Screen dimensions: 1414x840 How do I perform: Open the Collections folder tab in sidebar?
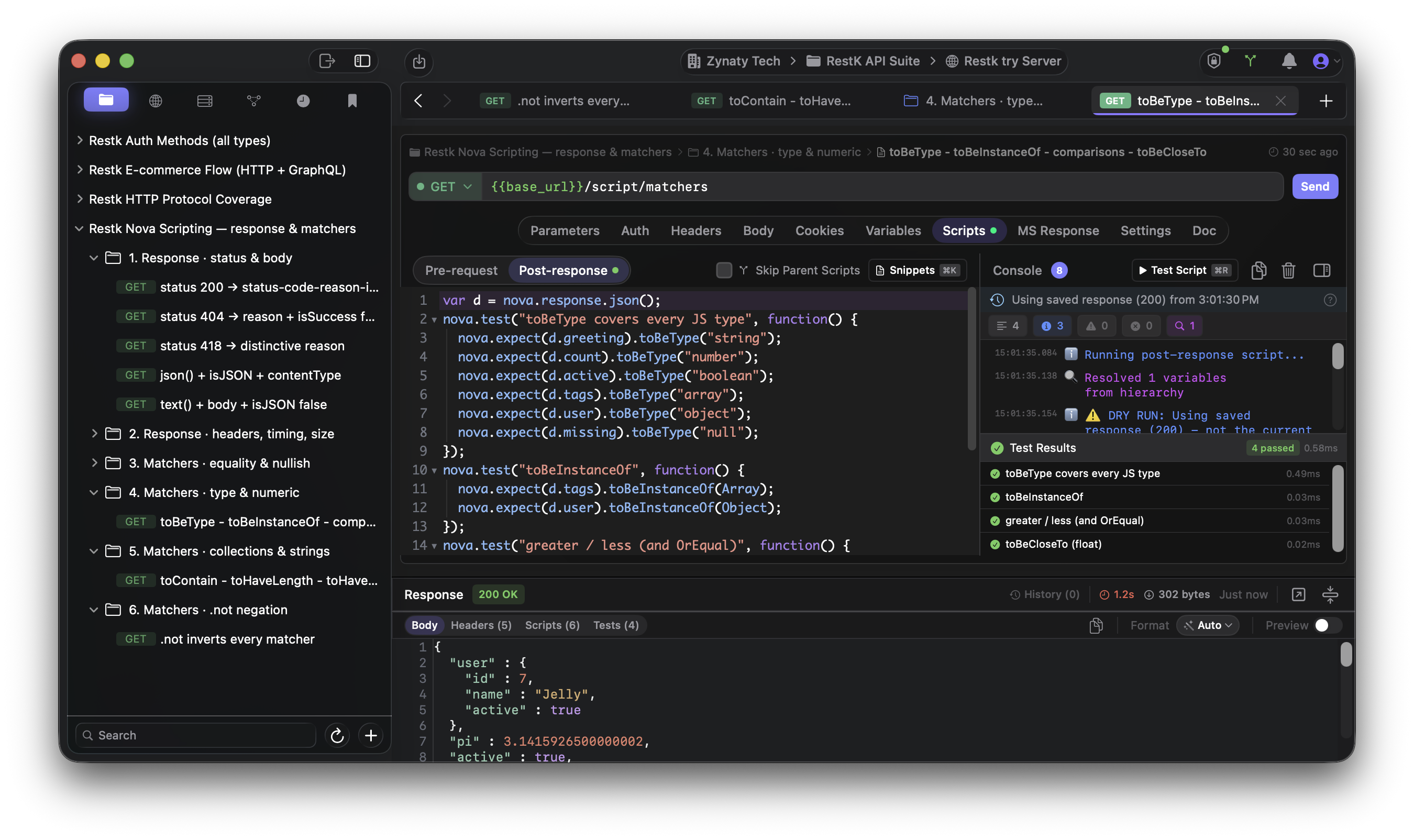click(106, 100)
